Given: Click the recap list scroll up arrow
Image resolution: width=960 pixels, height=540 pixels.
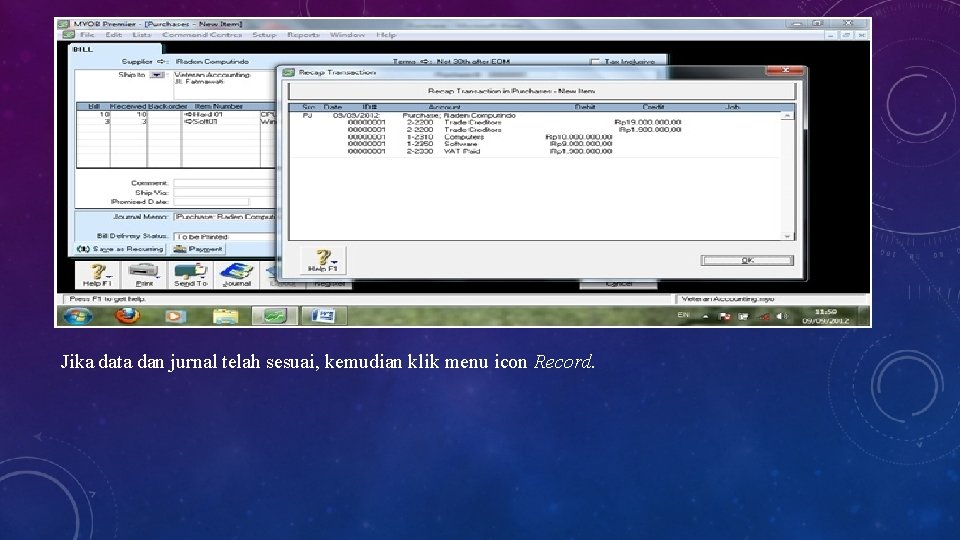Looking at the screenshot, I should coord(787,116).
